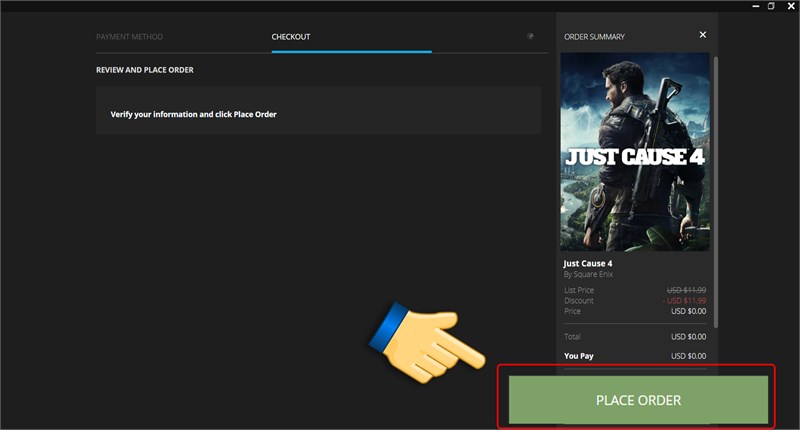
Task: Click the By Square Enix publisher text
Action: click(588, 274)
